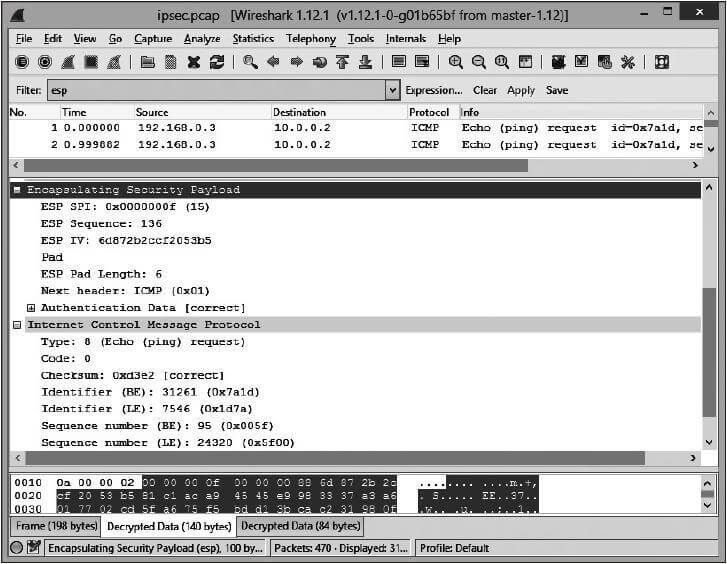Image resolution: width=727 pixels, height=564 pixels.
Task: Click capture file comments status icon
Action: point(33,547)
